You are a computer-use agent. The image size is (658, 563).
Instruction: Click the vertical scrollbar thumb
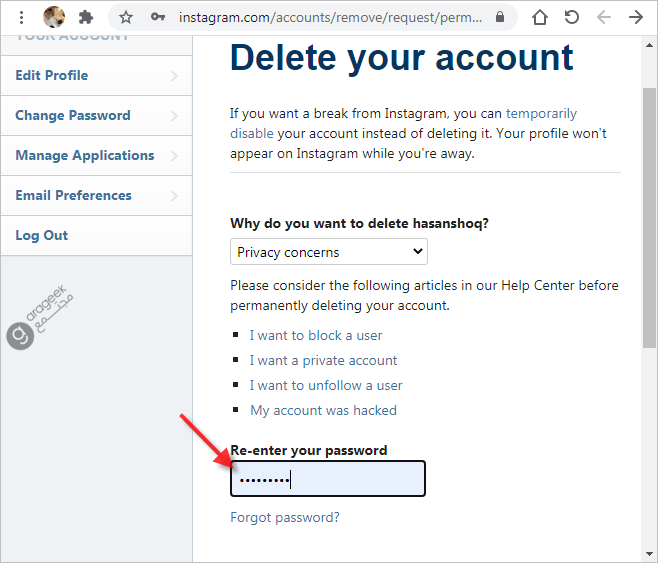tap(649, 218)
